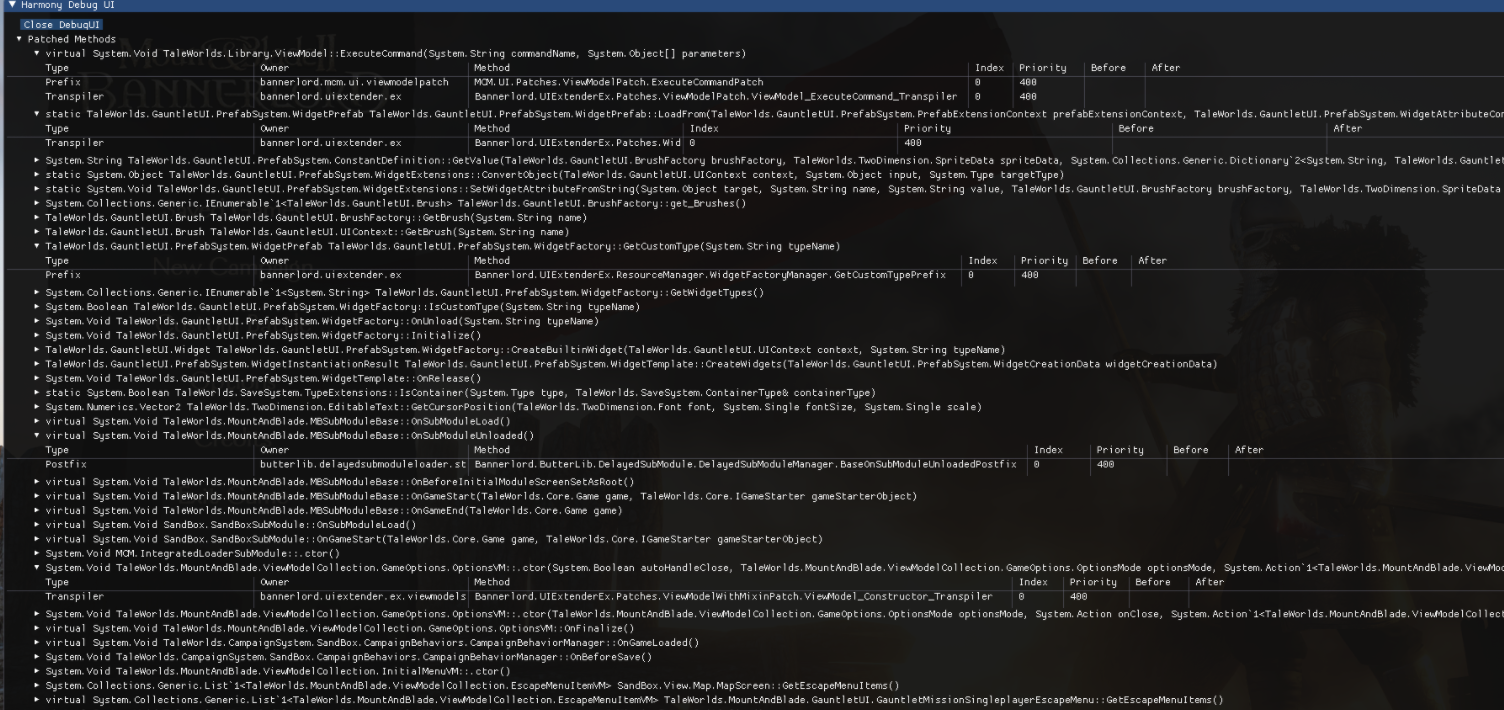
Task: Click the Priority column header under ExecuteCommand
Action: 1043,68
